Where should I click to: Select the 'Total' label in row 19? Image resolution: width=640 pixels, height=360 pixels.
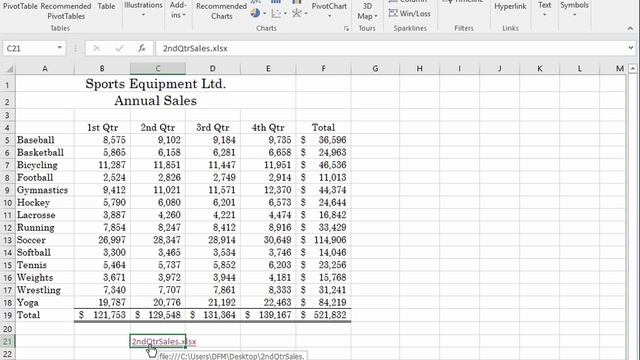45,315
